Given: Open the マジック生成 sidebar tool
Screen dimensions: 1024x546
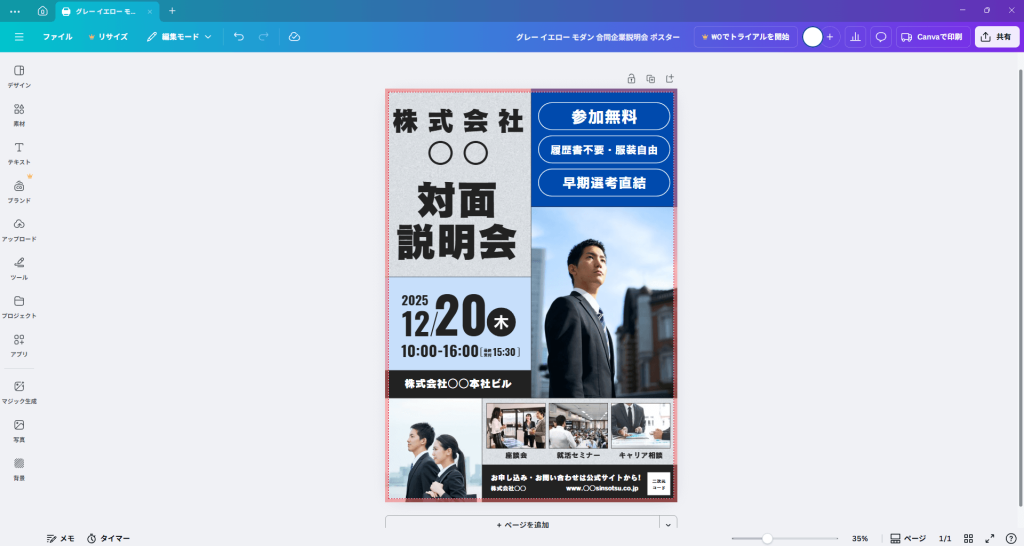Looking at the screenshot, I should [x=19, y=391].
